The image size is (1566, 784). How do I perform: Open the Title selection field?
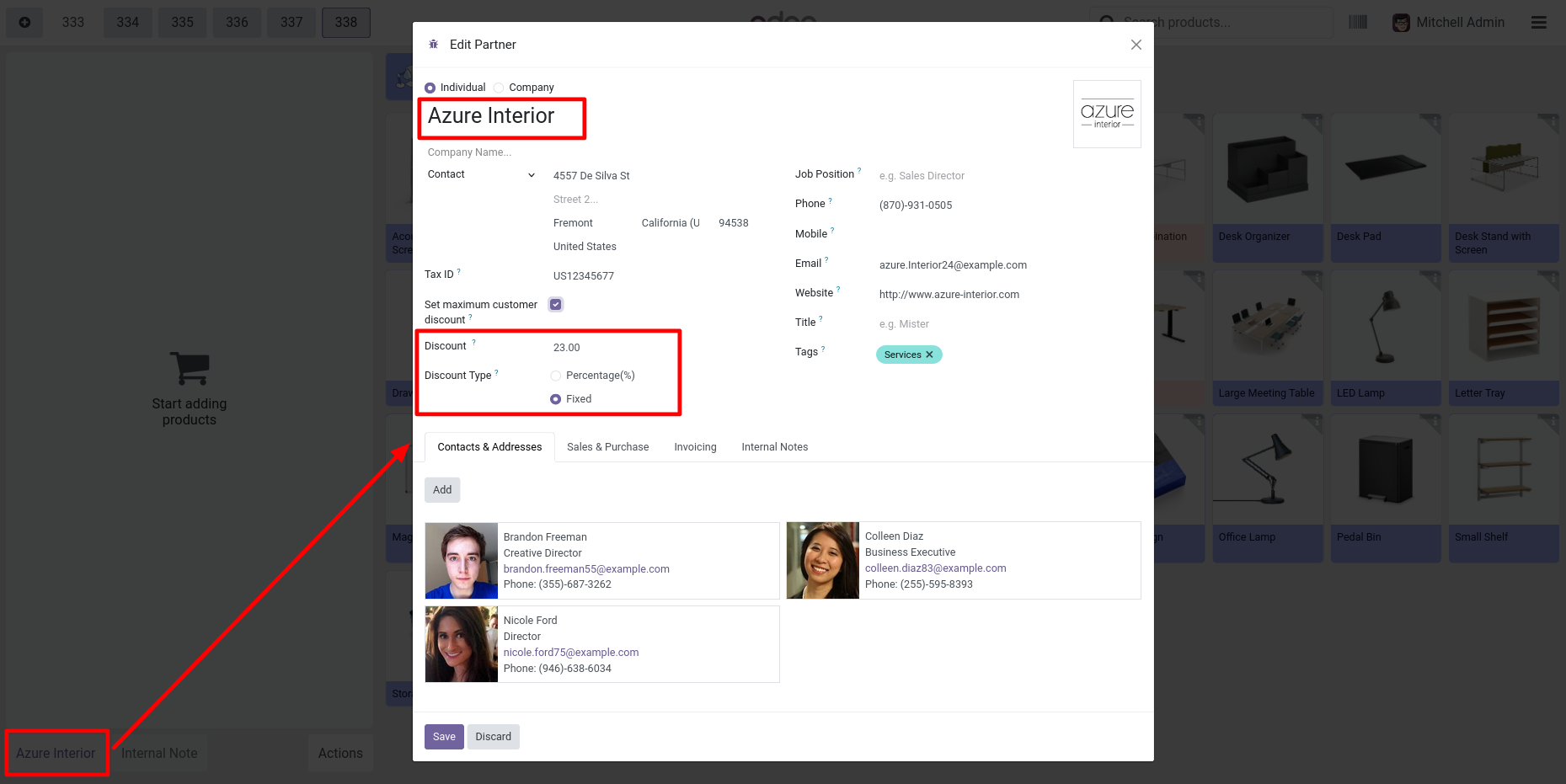tap(1008, 324)
